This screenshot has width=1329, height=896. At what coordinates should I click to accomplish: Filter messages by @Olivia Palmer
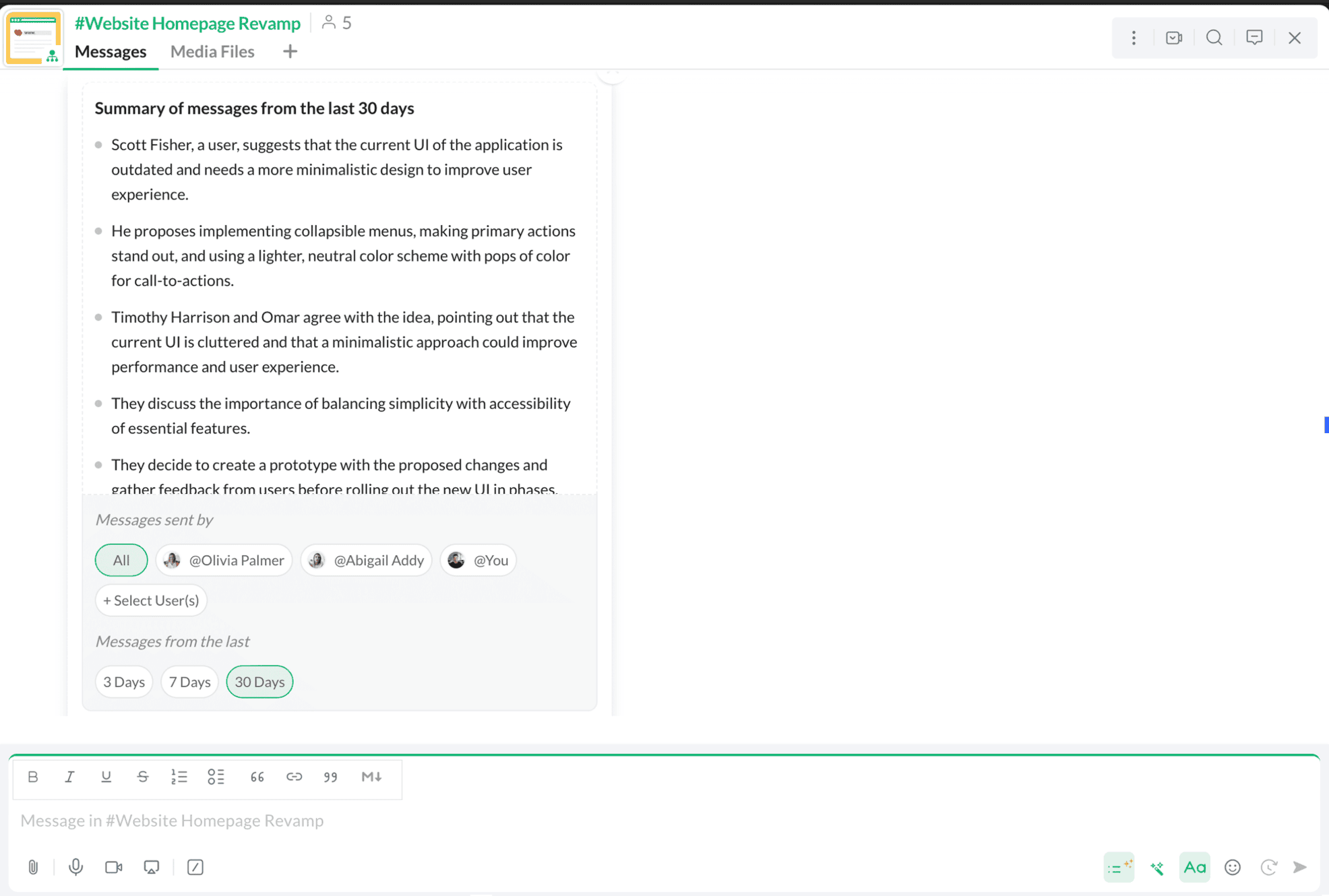click(x=224, y=560)
